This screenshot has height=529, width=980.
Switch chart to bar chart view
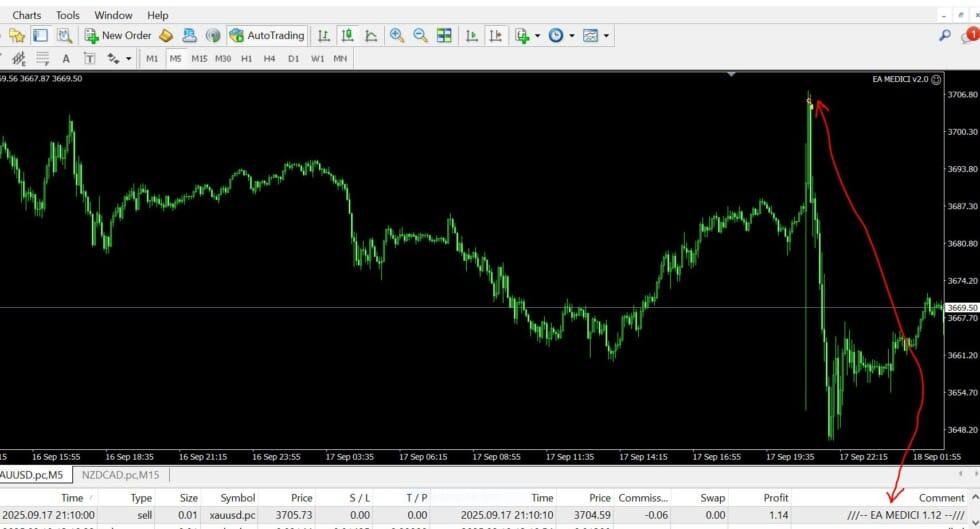(323, 35)
